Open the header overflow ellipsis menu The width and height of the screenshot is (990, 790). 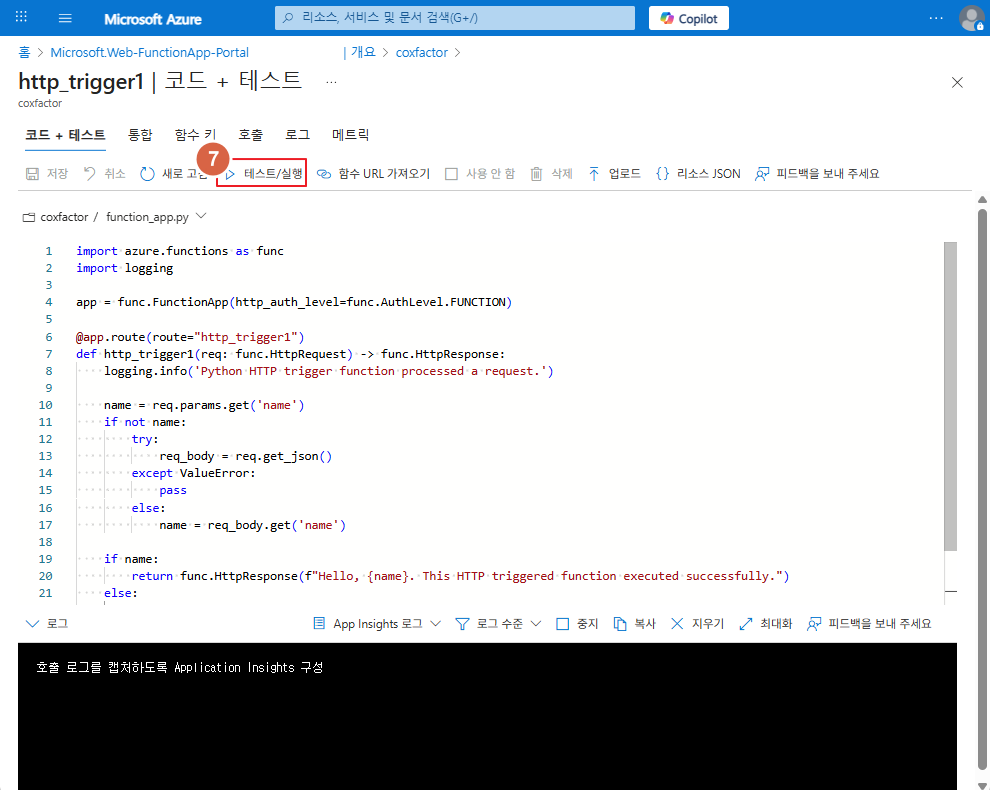pos(936,18)
